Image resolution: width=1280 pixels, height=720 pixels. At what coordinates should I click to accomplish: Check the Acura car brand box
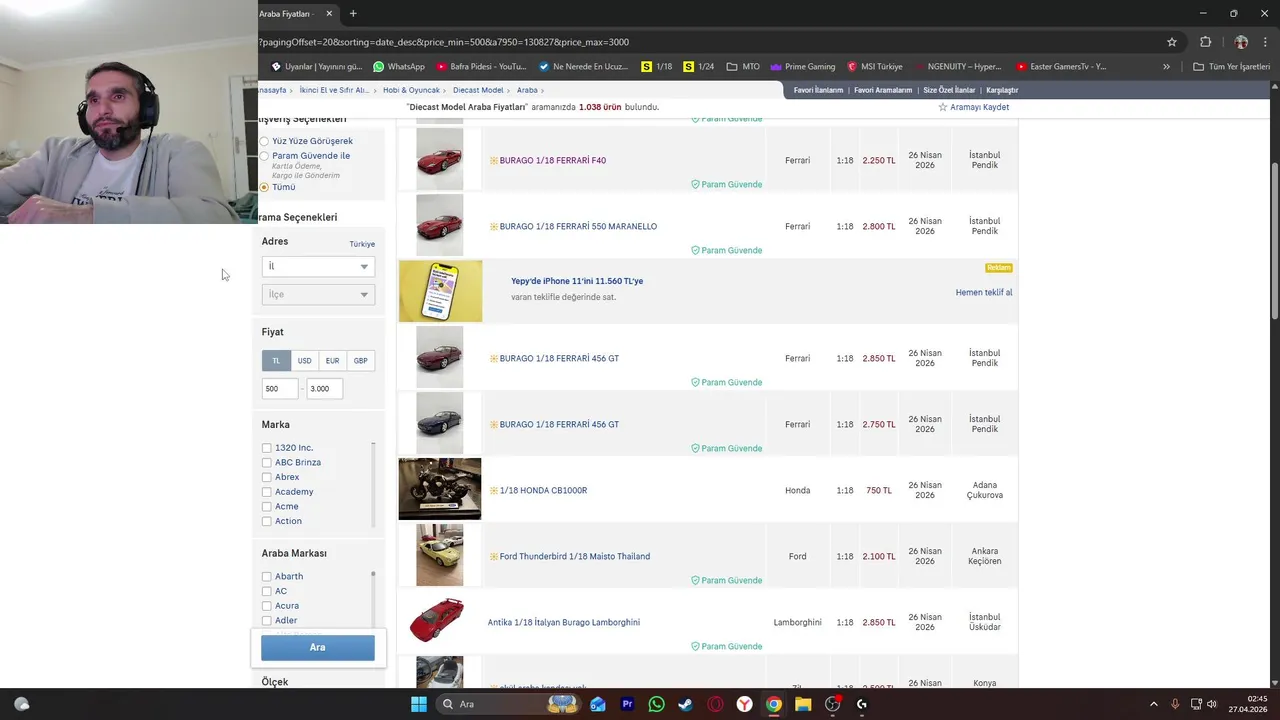pos(267,606)
